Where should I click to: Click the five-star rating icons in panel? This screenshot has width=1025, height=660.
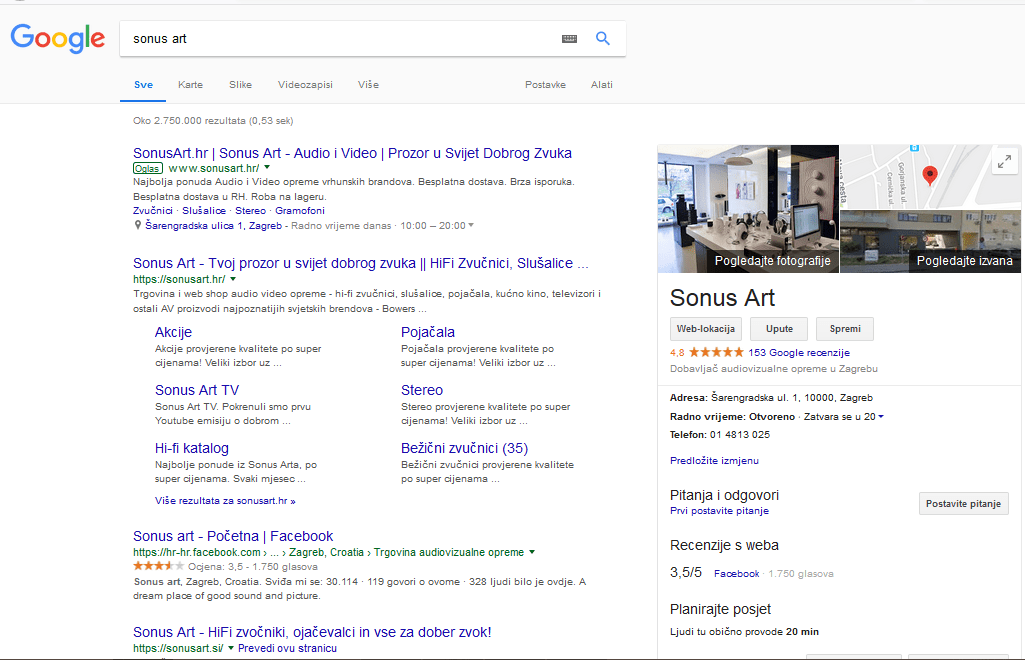click(715, 353)
